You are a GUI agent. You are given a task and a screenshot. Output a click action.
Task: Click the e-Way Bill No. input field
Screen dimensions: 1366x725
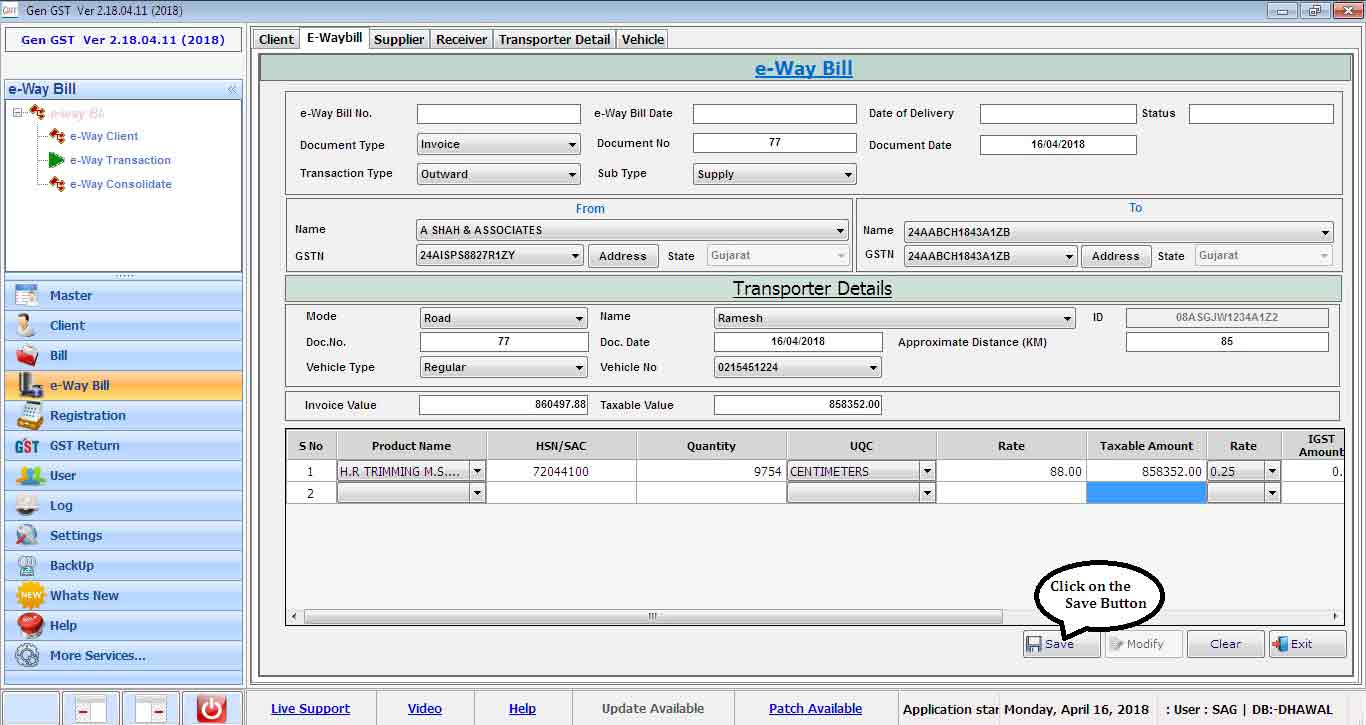(498, 114)
